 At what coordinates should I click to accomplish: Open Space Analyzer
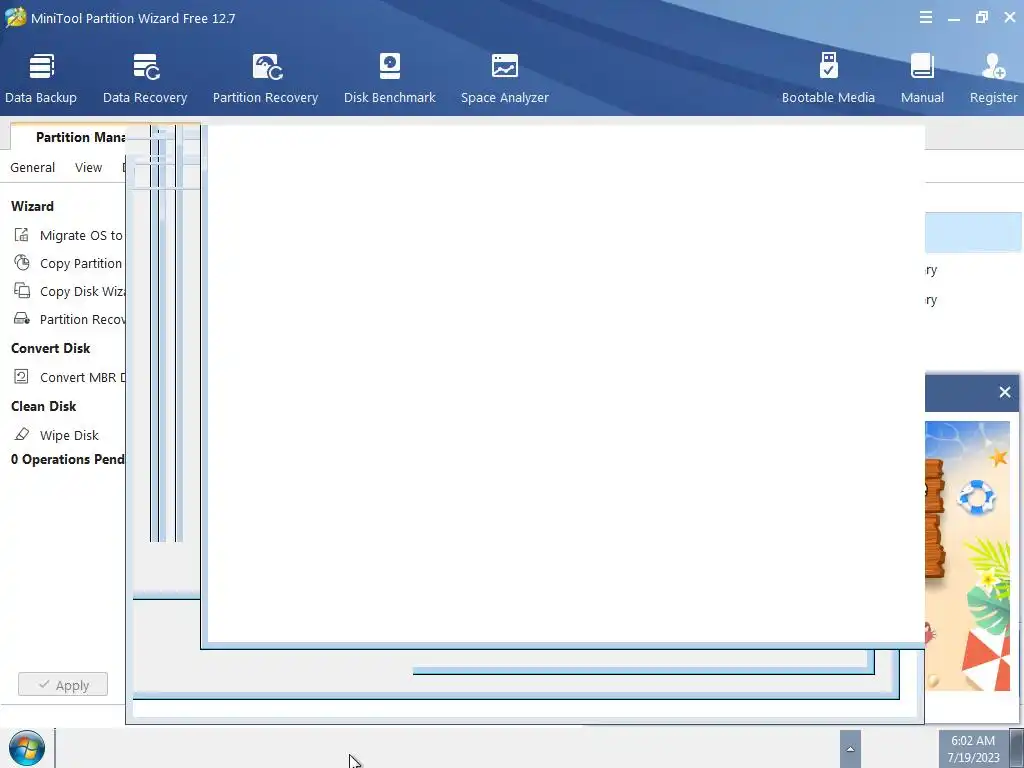click(x=504, y=78)
